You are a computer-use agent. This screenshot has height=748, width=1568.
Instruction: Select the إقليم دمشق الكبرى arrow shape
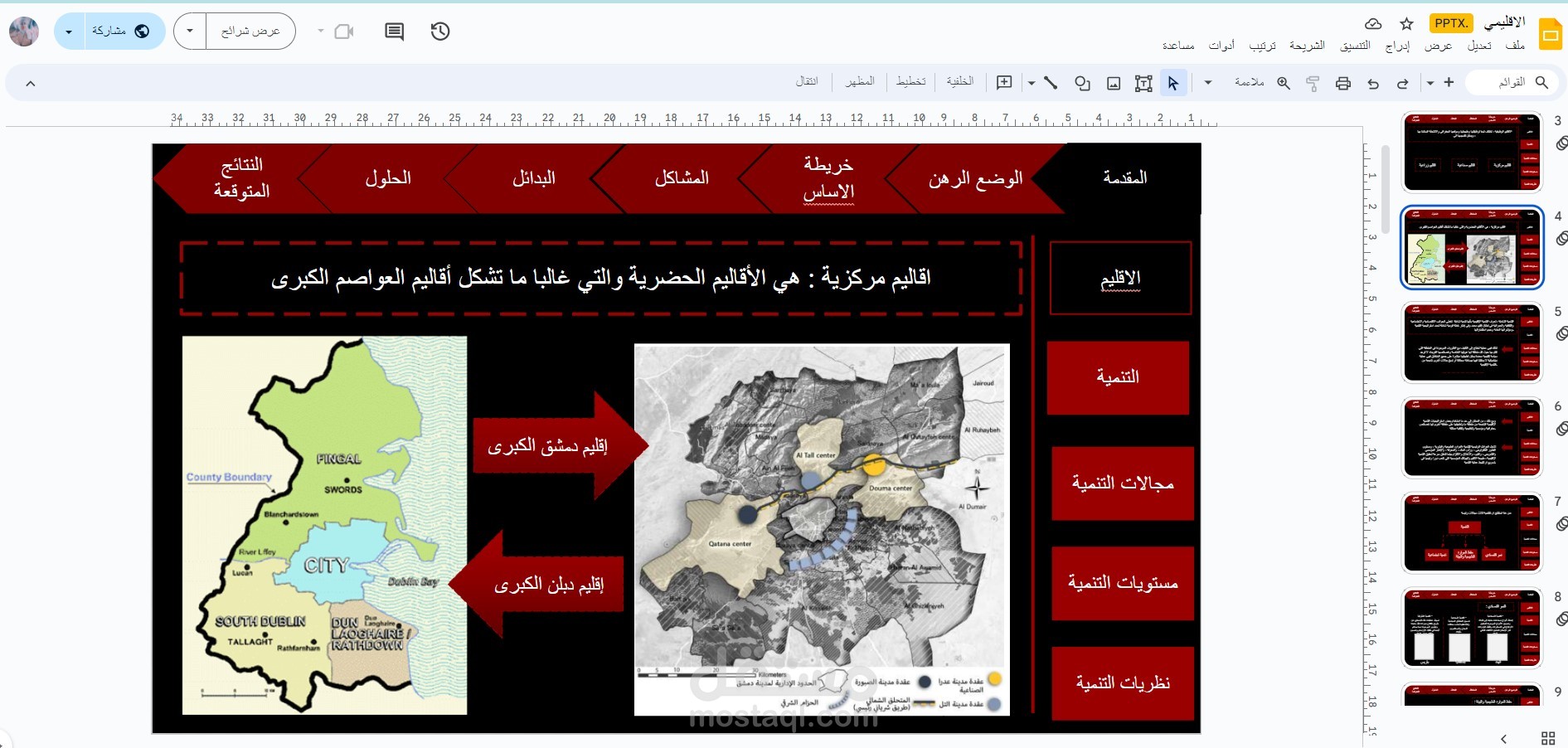tap(560, 445)
